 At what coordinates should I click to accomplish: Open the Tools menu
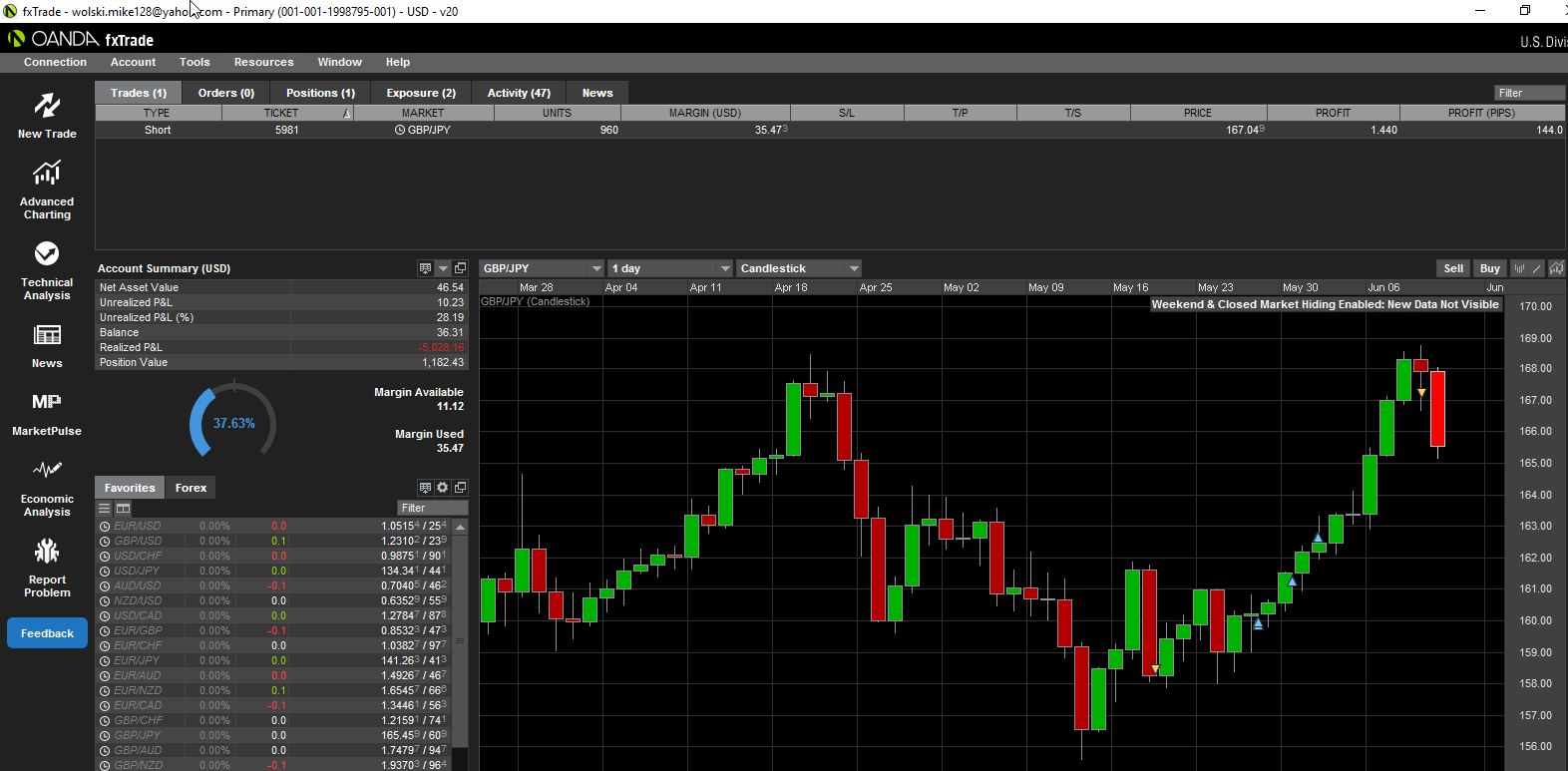point(195,62)
